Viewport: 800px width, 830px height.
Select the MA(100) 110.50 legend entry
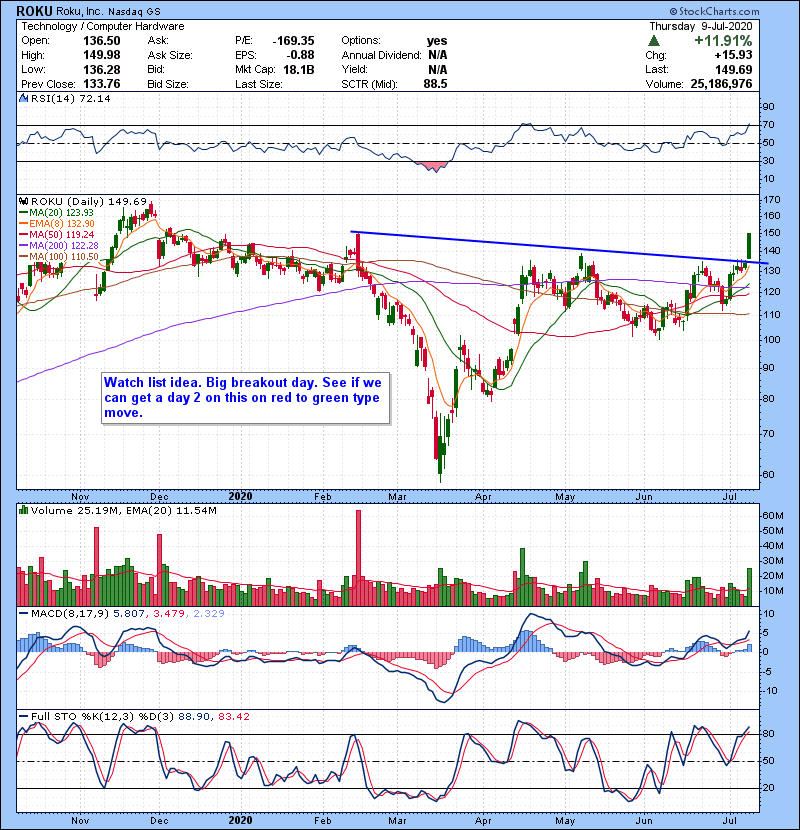pos(59,257)
